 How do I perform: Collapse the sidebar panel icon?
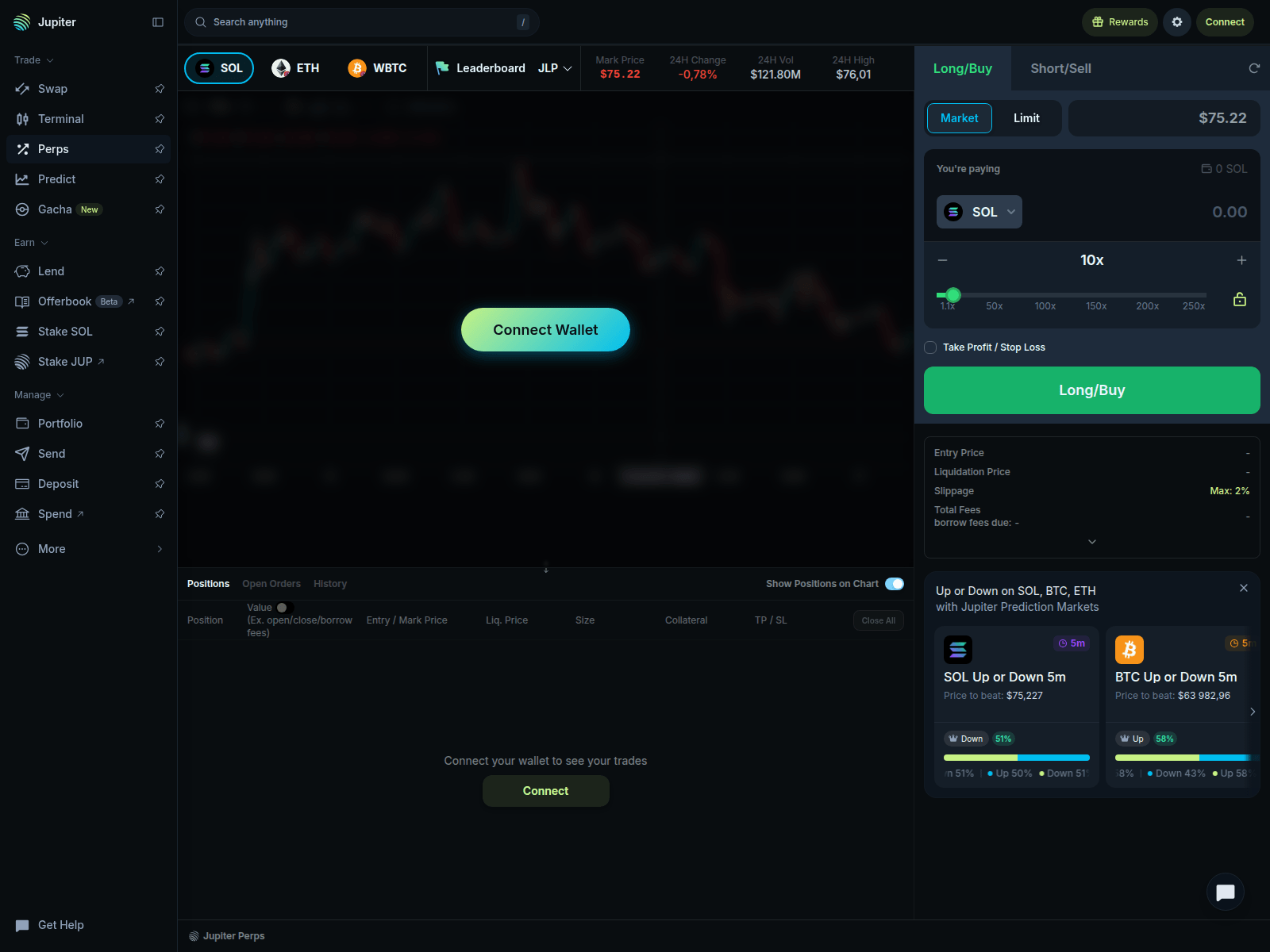point(158,22)
